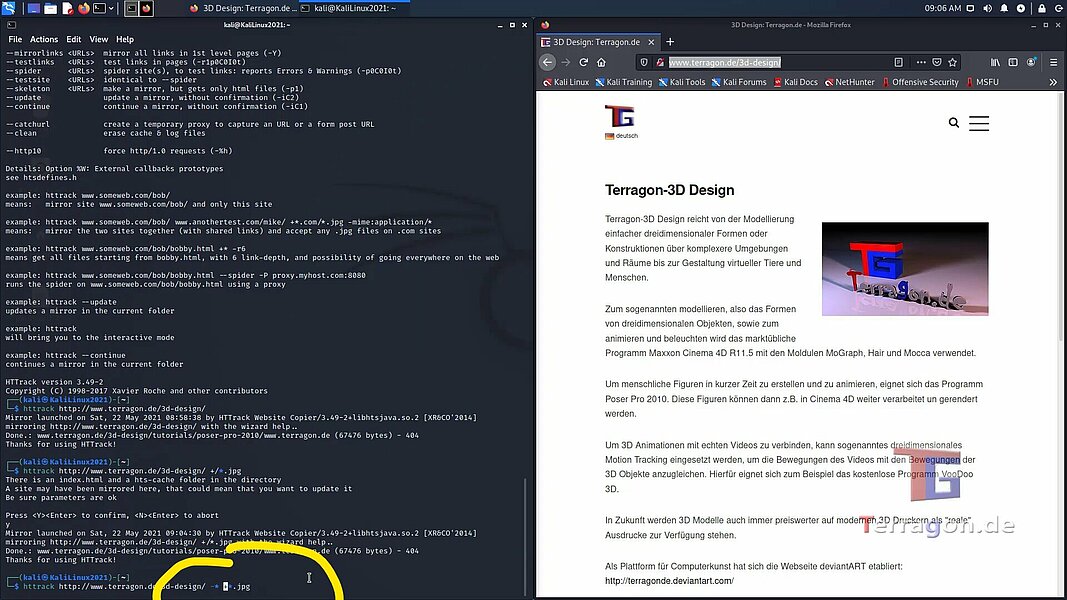Click the Terragon TG logo on the webpage
The image size is (1067, 600).
pyautogui.click(x=619, y=116)
